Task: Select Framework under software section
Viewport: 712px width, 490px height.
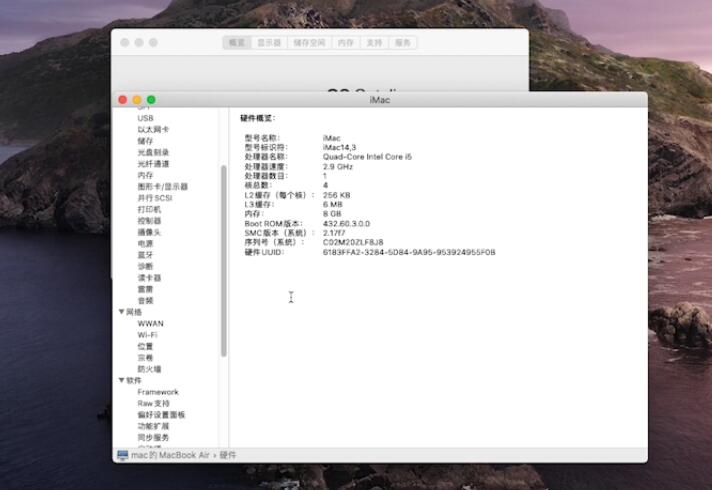Action: coord(158,392)
